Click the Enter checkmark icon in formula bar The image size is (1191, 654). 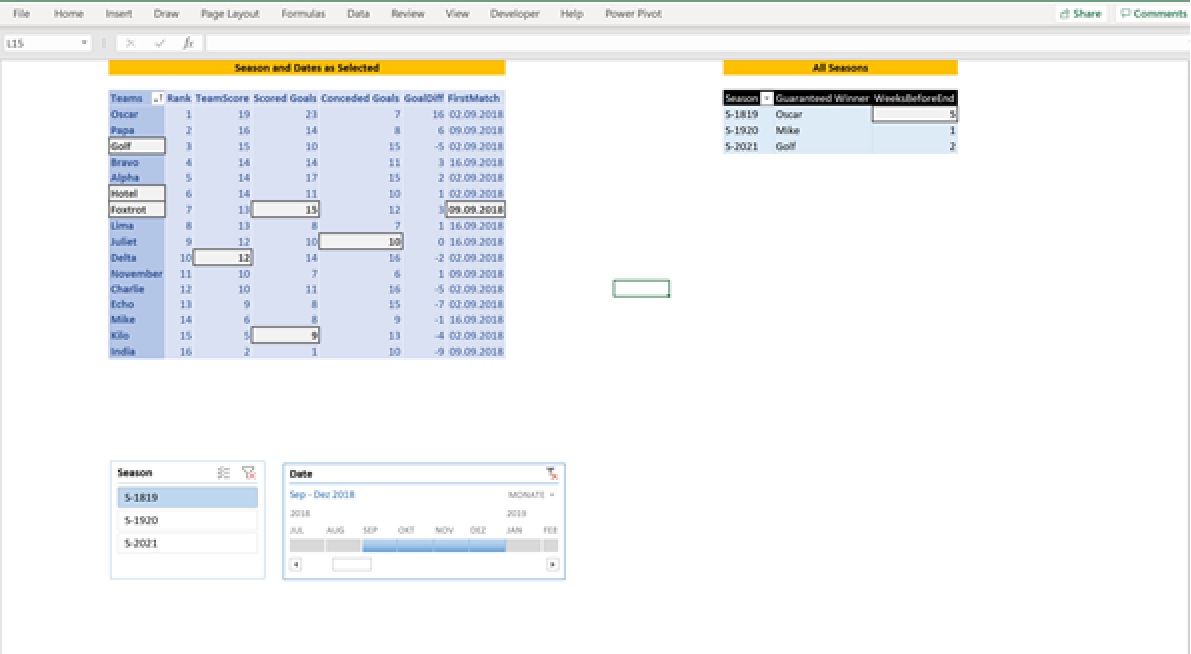160,43
